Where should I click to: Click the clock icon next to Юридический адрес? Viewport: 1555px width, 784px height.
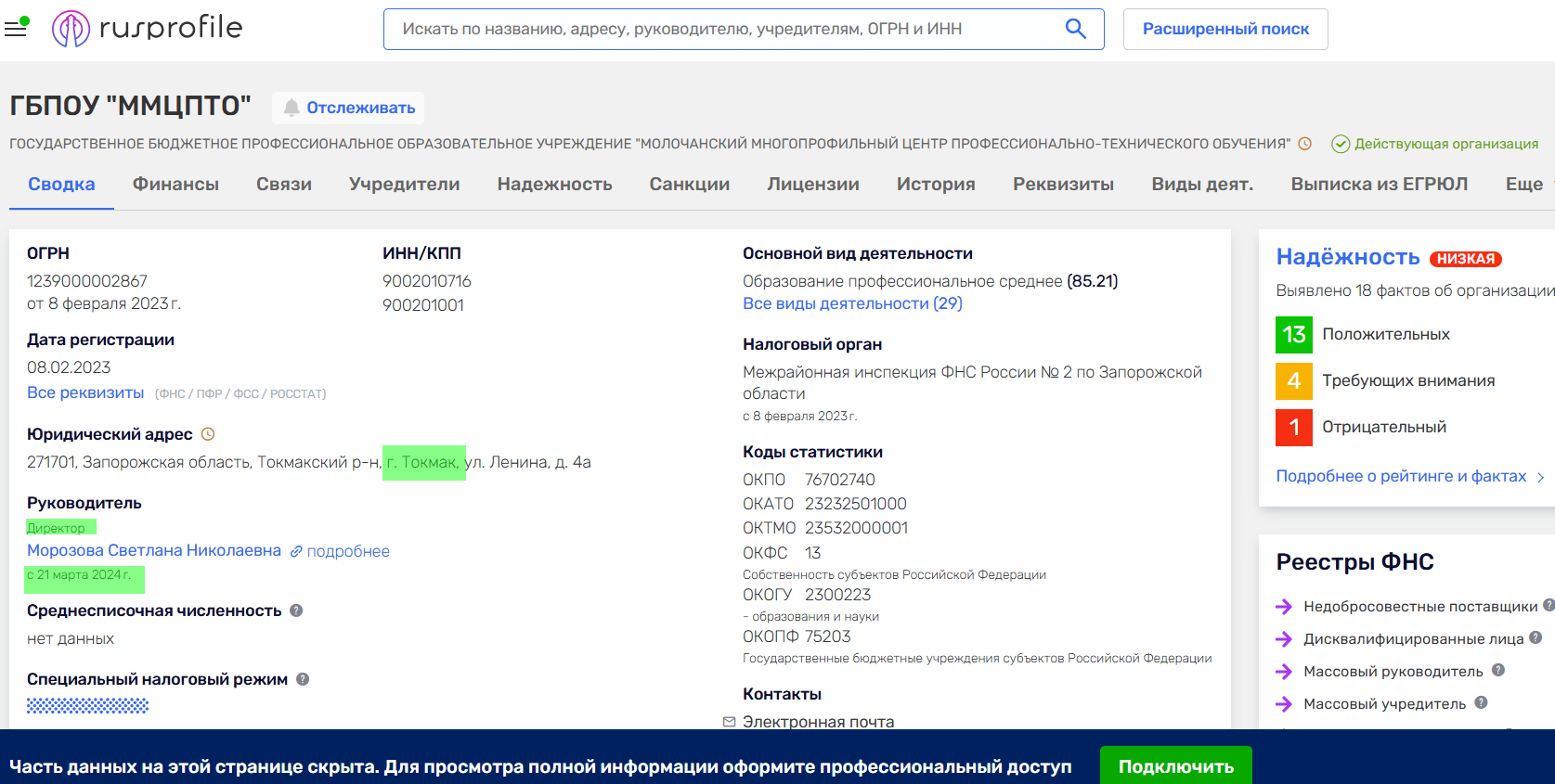tap(208, 434)
